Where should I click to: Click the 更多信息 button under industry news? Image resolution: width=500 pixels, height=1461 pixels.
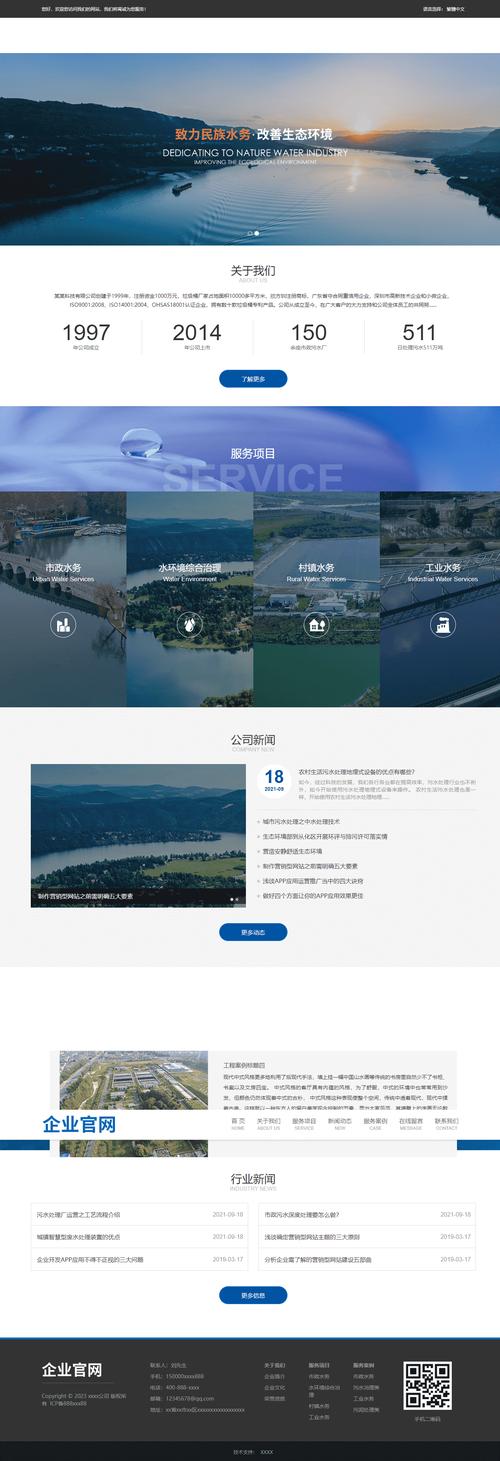(x=253, y=1295)
